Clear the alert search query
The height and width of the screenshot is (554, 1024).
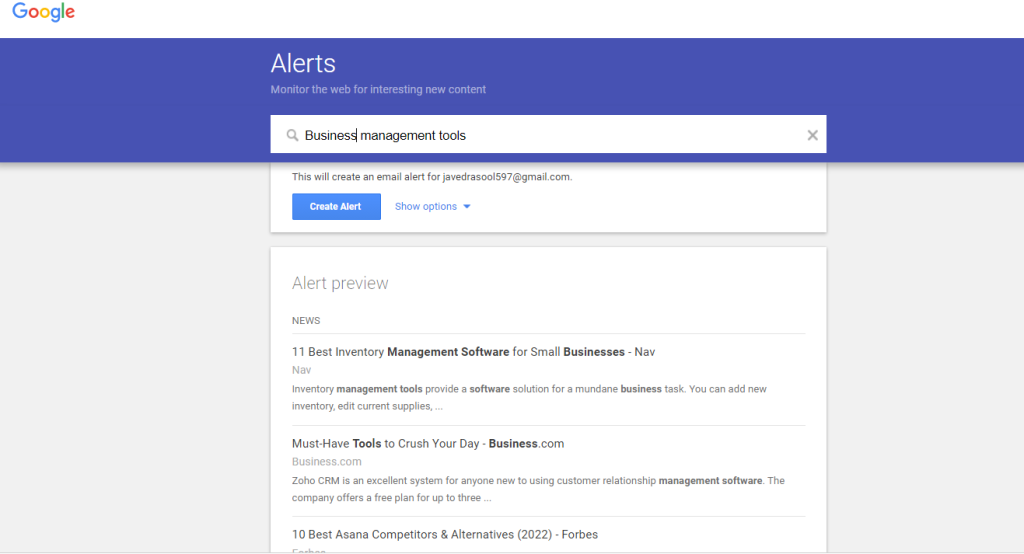(812, 135)
